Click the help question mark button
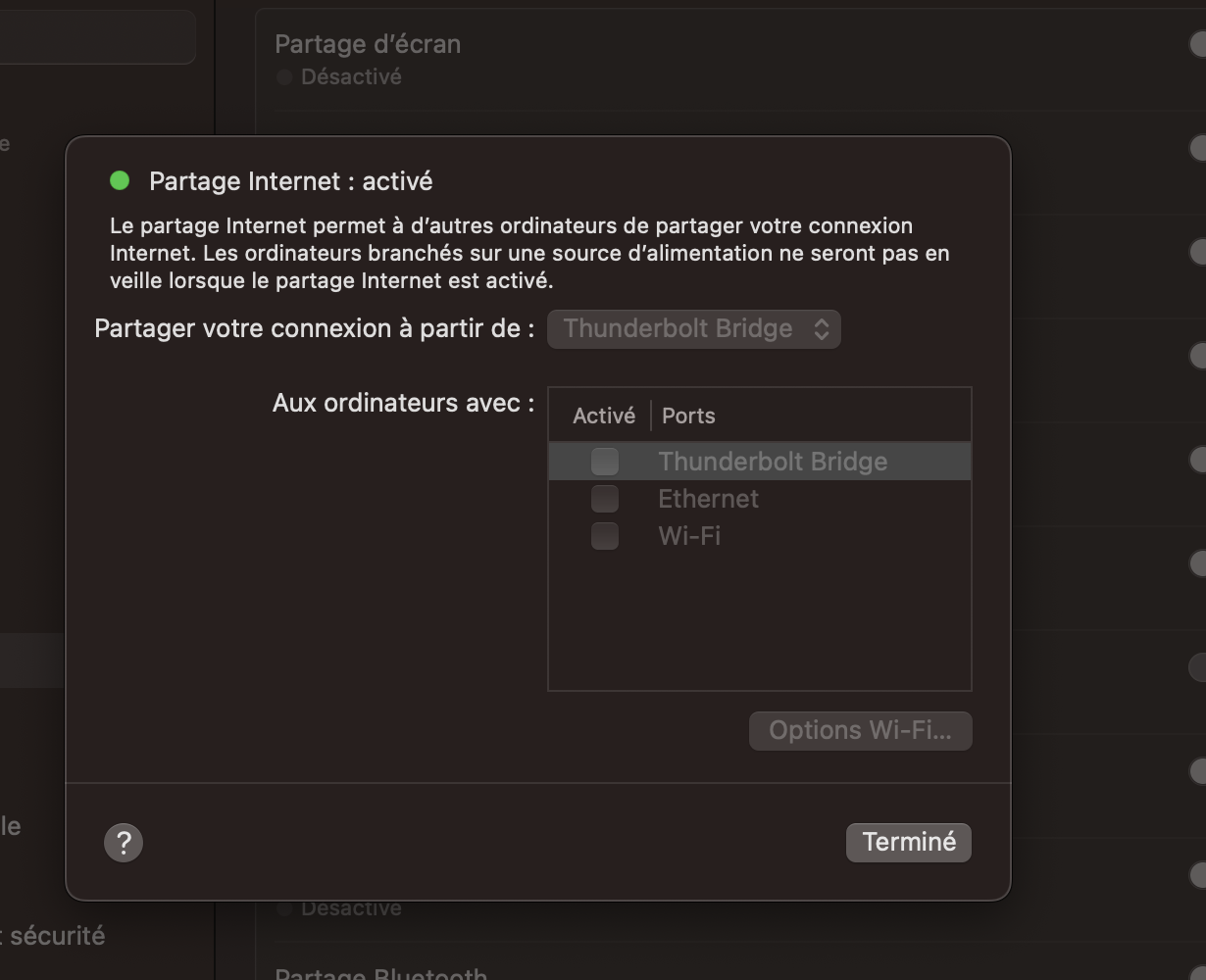Image resolution: width=1206 pixels, height=980 pixels. tap(124, 843)
